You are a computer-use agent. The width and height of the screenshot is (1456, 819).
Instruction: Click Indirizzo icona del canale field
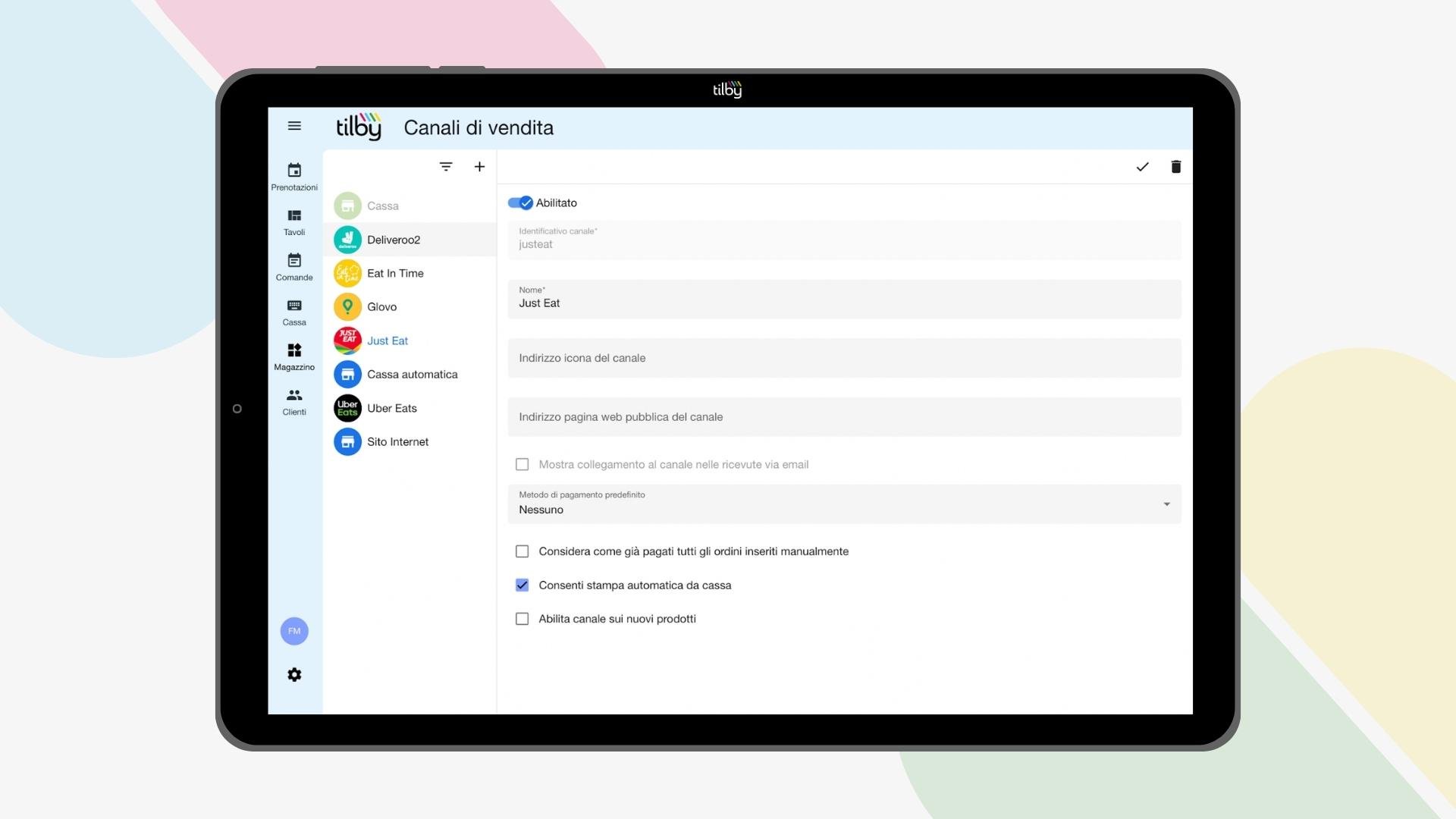click(x=845, y=358)
